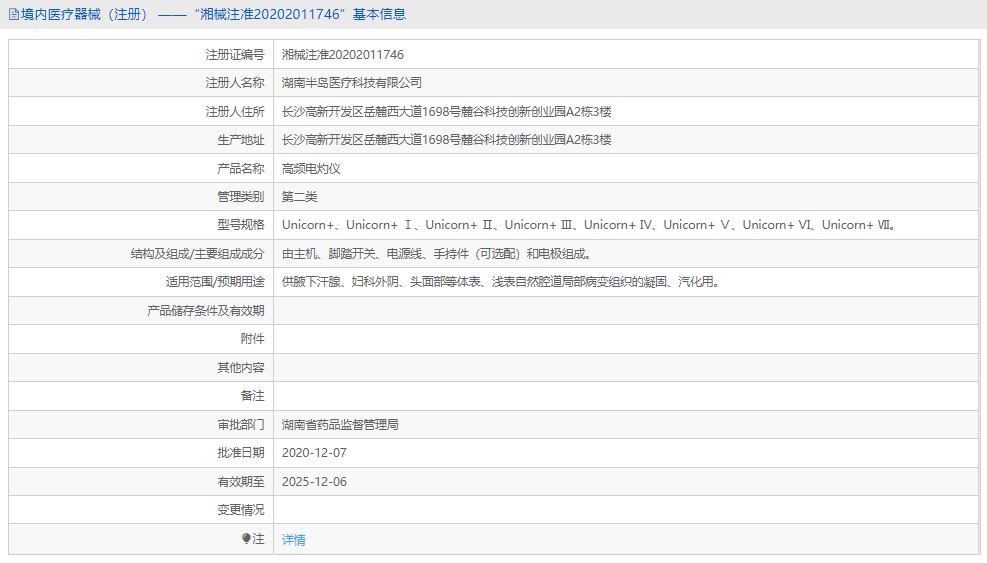The image size is (987, 563).
Task: Click the 批准日期 label
Action: pos(241,453)
